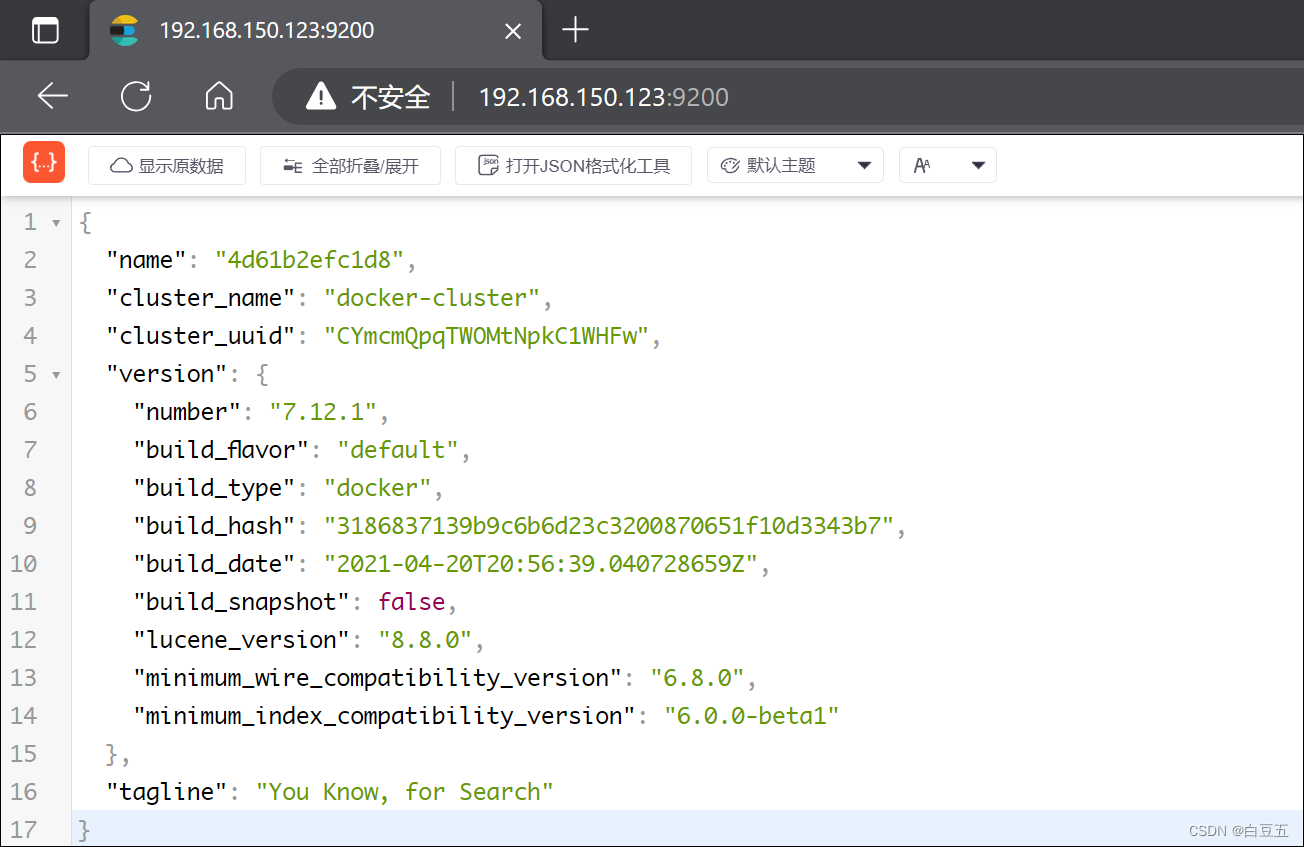Click the build_date value "2021-04-20T20:56:39.040728659Z"

540,564
